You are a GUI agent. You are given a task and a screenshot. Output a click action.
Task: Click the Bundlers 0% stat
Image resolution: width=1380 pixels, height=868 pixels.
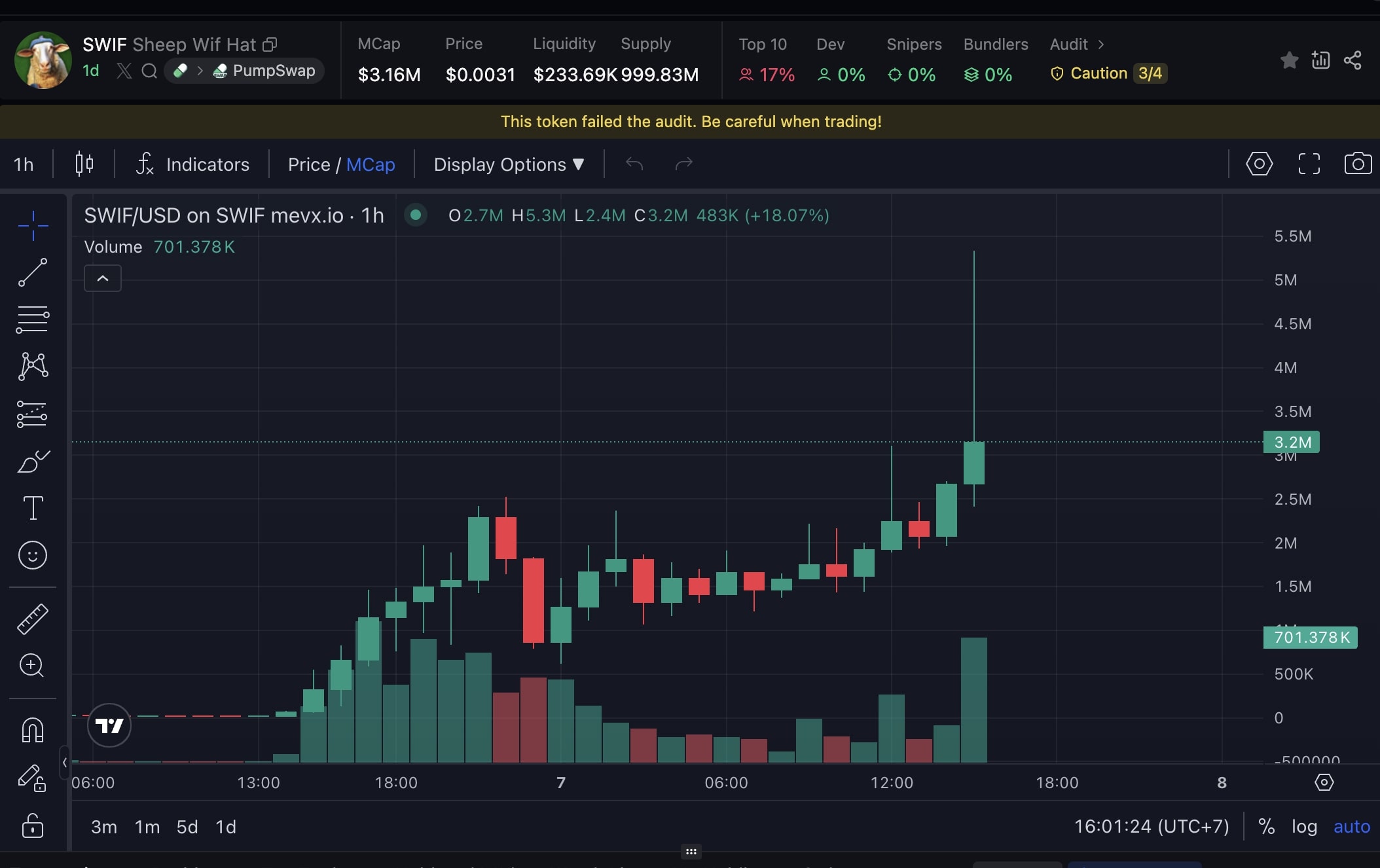(x=995, y=60)
